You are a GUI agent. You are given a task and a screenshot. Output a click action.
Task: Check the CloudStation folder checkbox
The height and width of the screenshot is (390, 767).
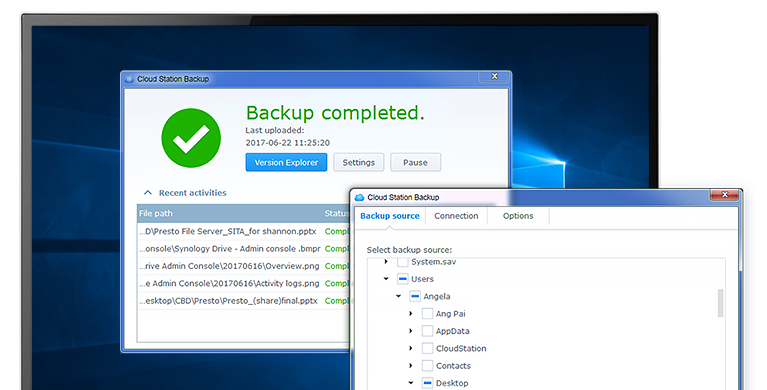coord(427,348)
